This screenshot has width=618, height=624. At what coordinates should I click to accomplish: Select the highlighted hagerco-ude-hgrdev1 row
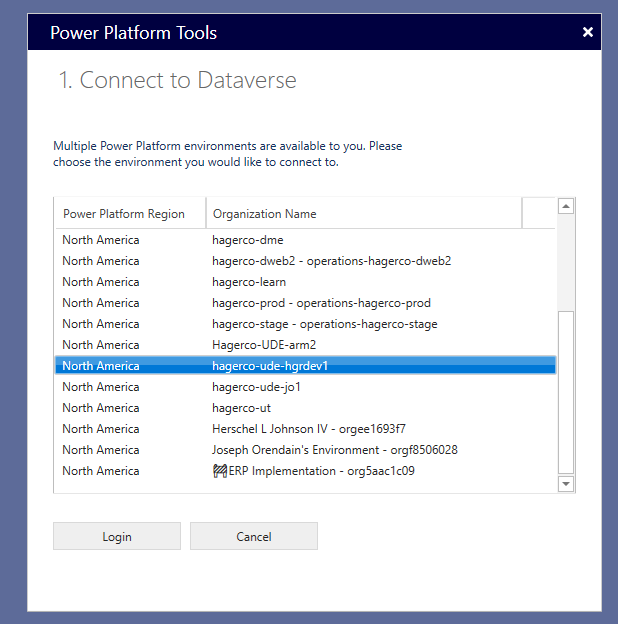pos(305,366)
